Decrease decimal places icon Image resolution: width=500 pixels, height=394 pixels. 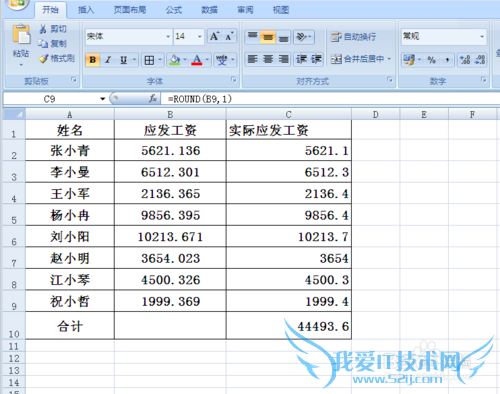coord(480,60)
